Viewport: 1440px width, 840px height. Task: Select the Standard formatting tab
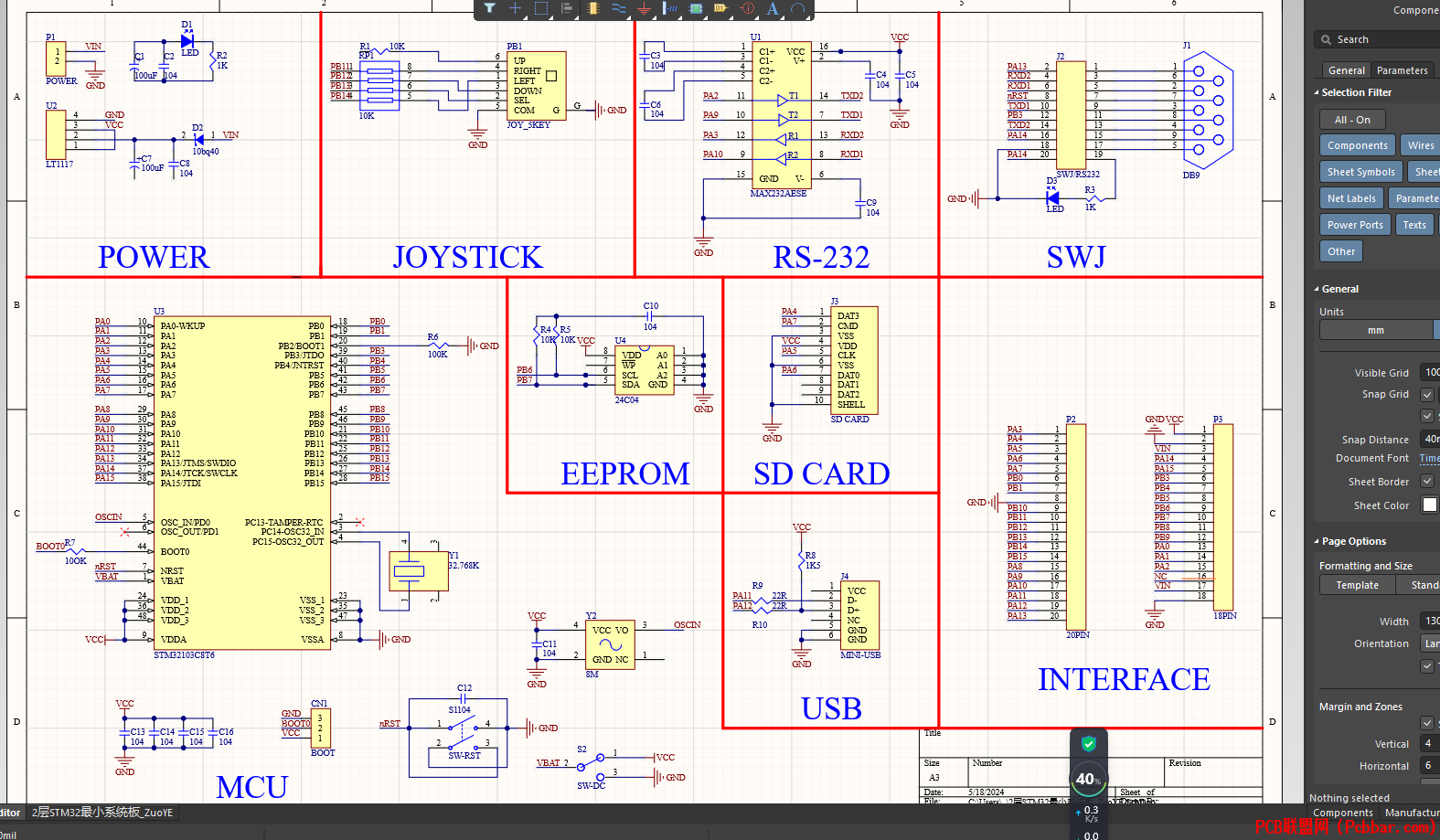pos(1418,585)
